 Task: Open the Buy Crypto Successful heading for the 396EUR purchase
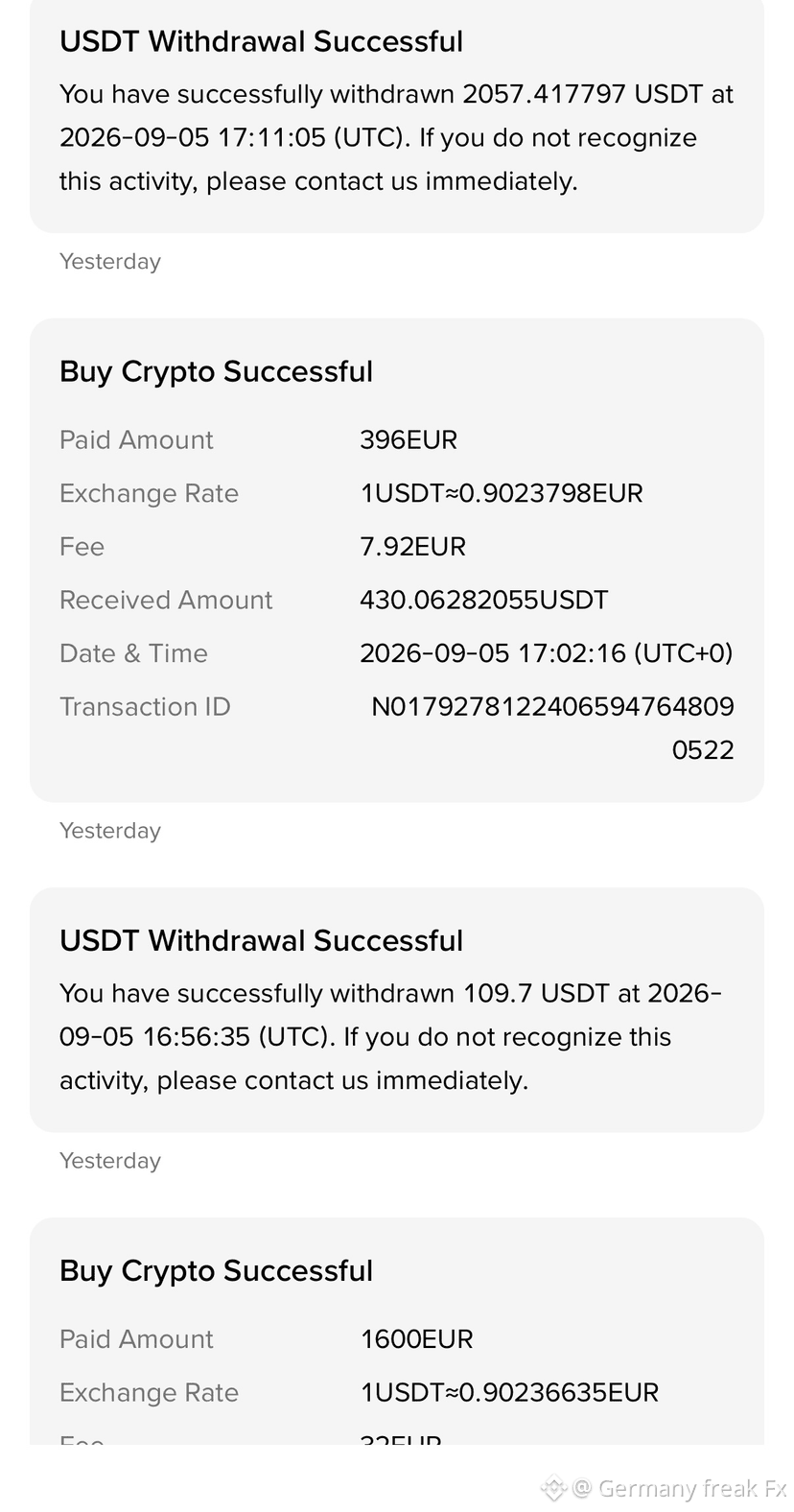pos(216,371)
